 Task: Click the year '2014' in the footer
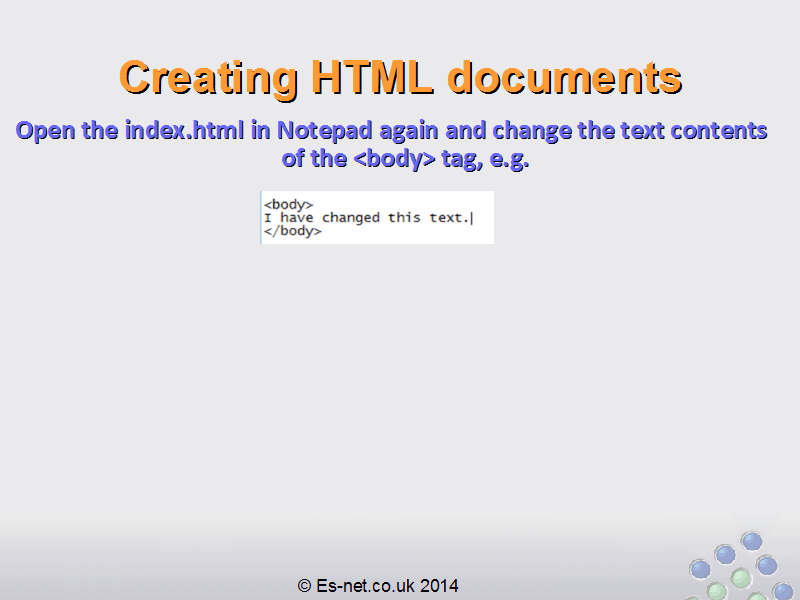[439, 586]
